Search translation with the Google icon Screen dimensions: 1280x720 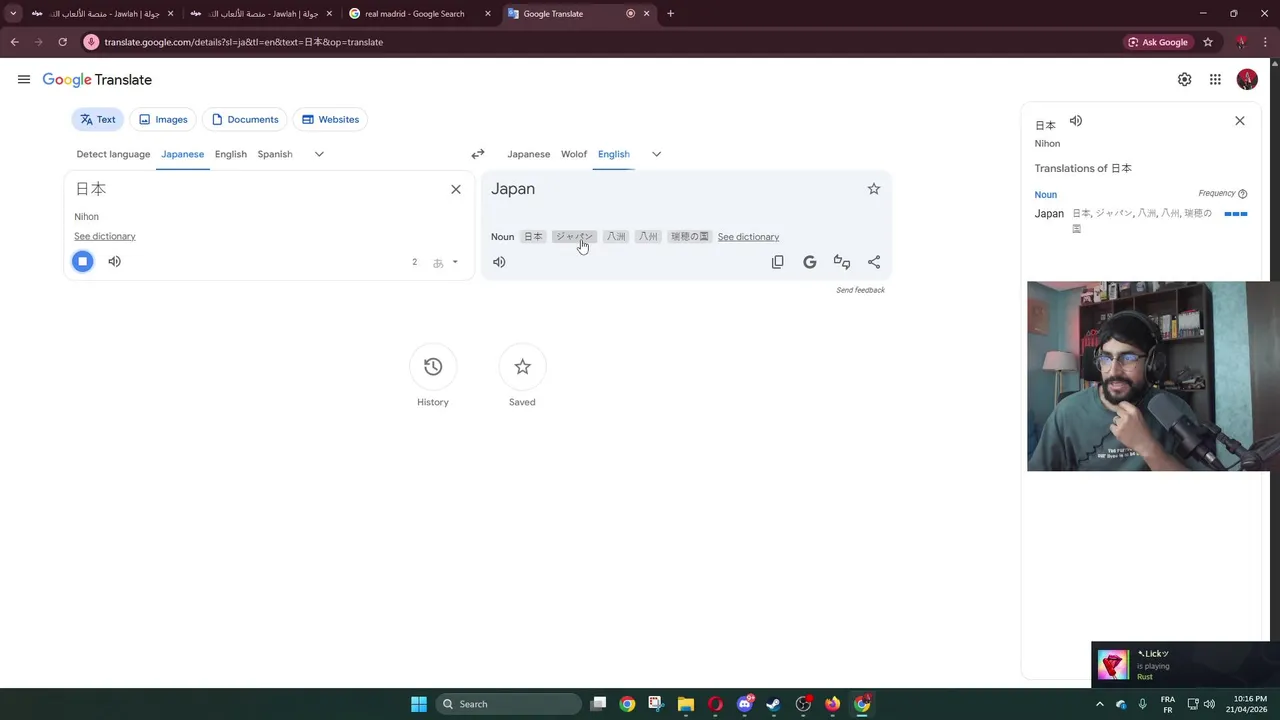(810, 262)
